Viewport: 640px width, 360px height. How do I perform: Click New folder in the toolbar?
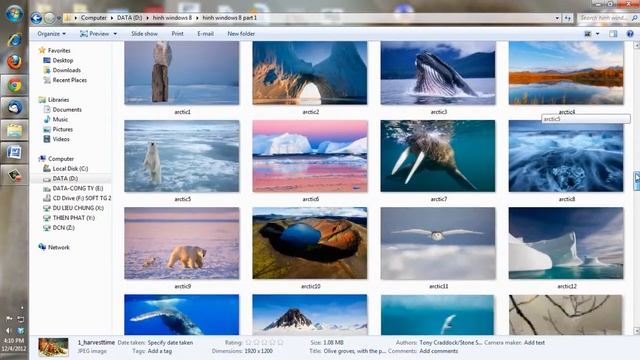tap(241, 34)
